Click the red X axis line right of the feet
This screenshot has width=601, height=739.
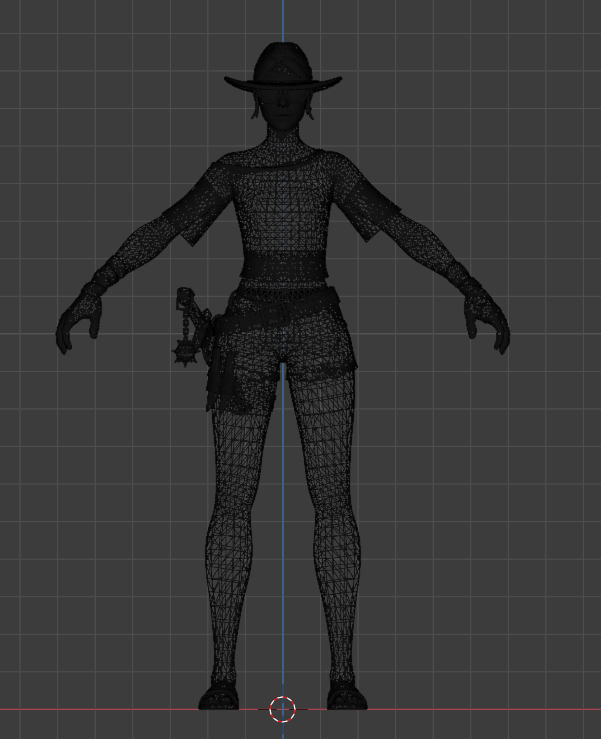pyautogui.click(x=480, y=709)
